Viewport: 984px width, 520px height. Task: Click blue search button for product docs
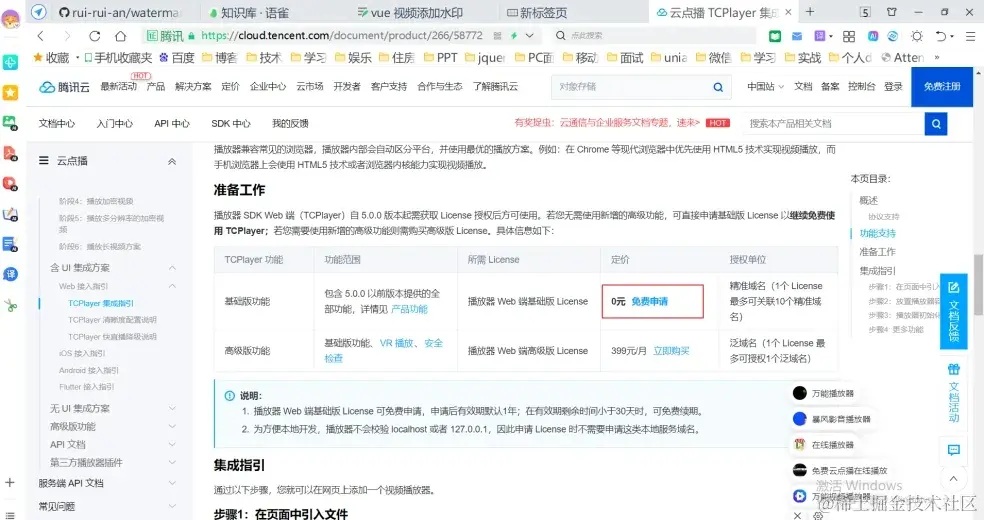pyautogui.click(x=936, y=124)
